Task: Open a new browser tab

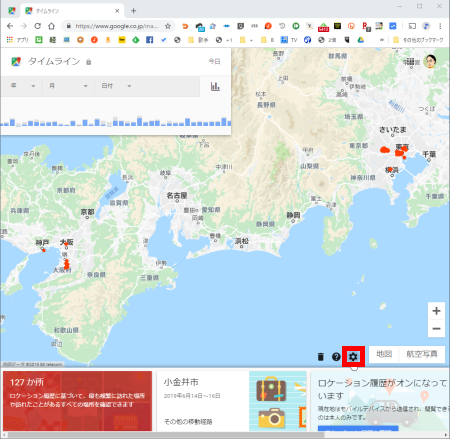Action: point(133,11)
